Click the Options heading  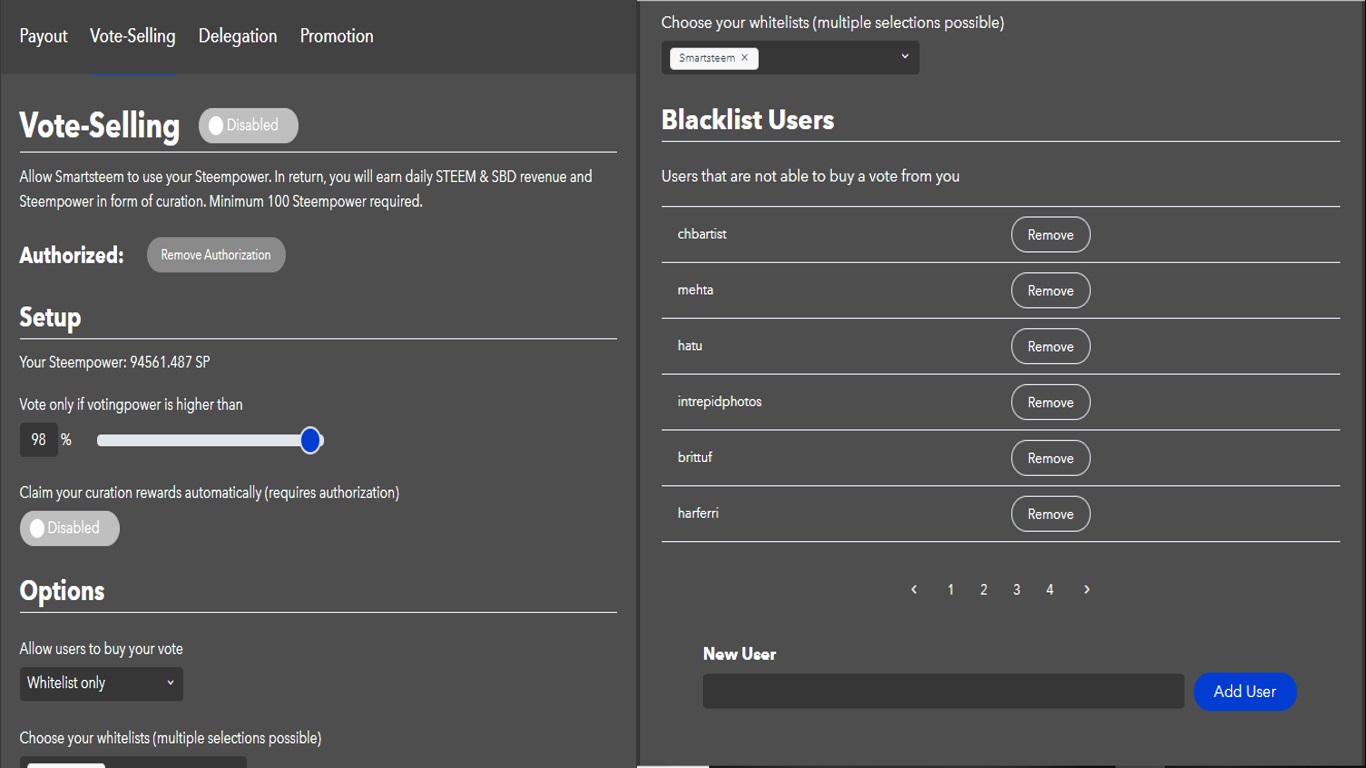pos(62,591)
